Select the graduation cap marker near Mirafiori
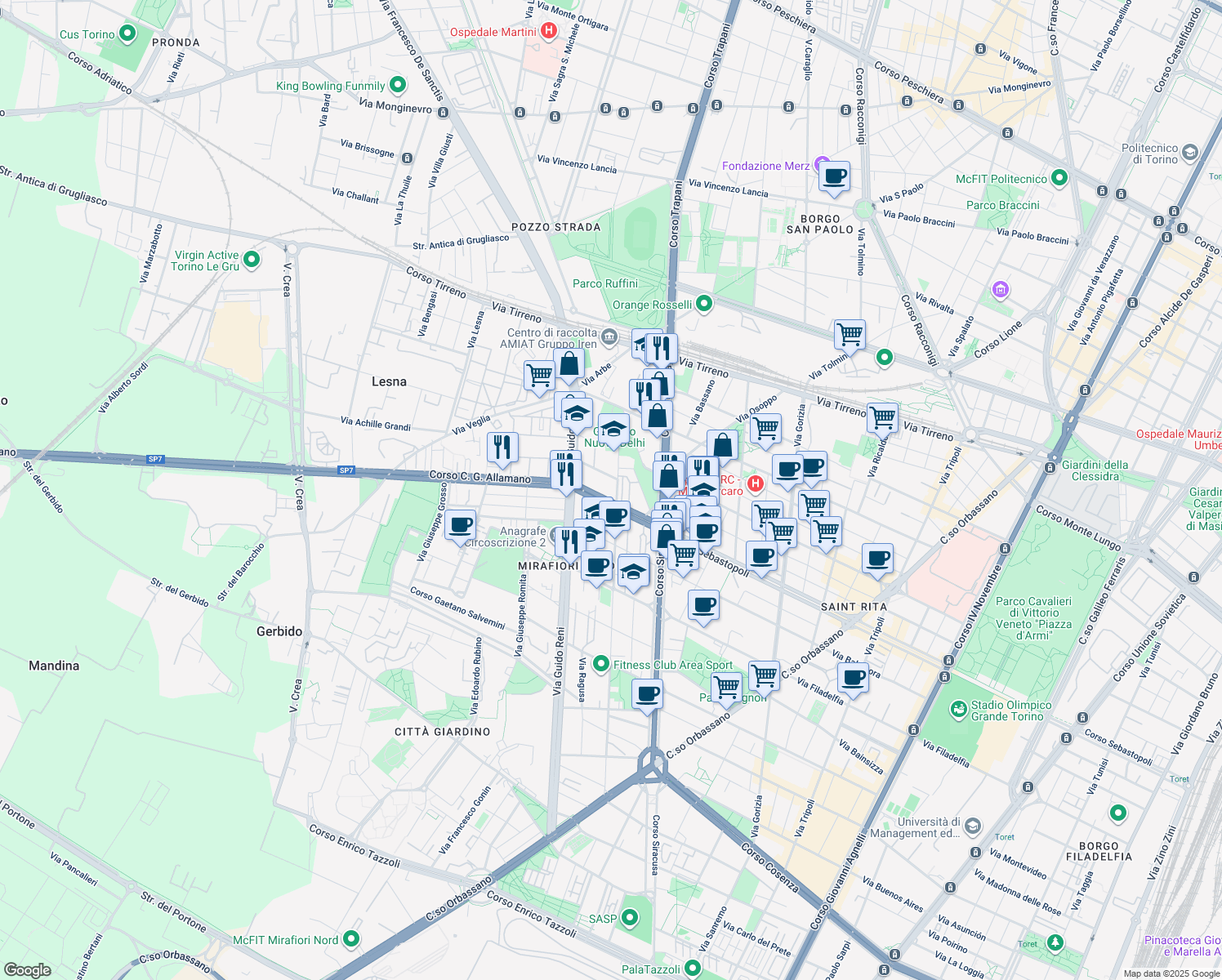Image resolution: width=1222 pixels, height=980 pixels. click(x=634, y=570)
